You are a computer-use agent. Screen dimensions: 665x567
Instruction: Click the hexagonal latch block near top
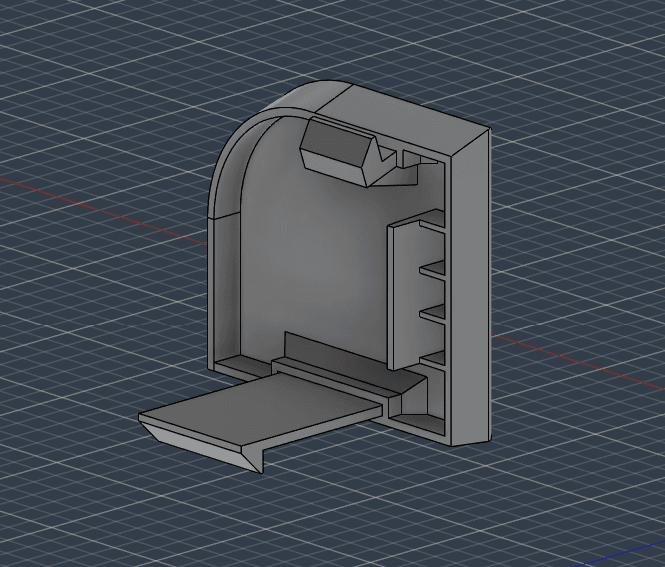[335, 153]
